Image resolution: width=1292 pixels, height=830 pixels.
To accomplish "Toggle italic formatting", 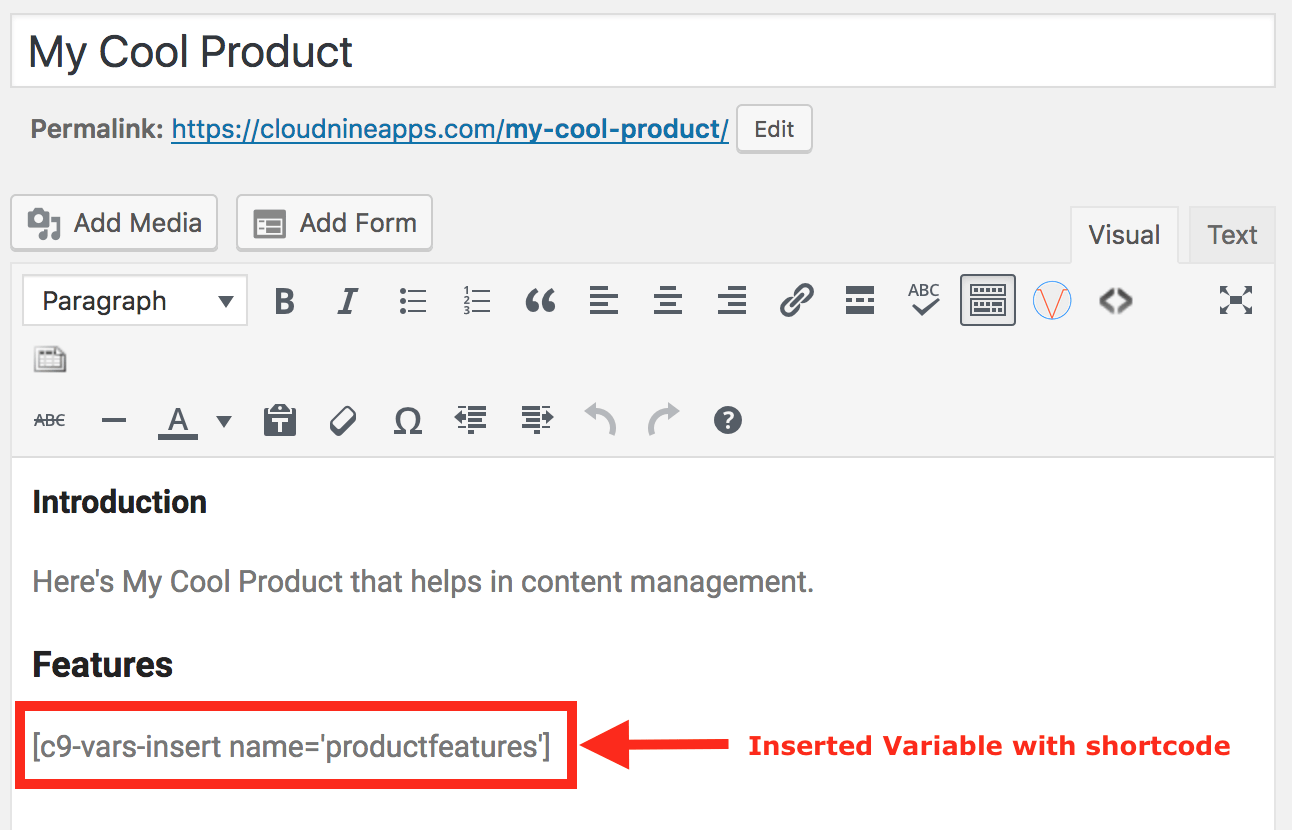I will [x=347, y=300].
